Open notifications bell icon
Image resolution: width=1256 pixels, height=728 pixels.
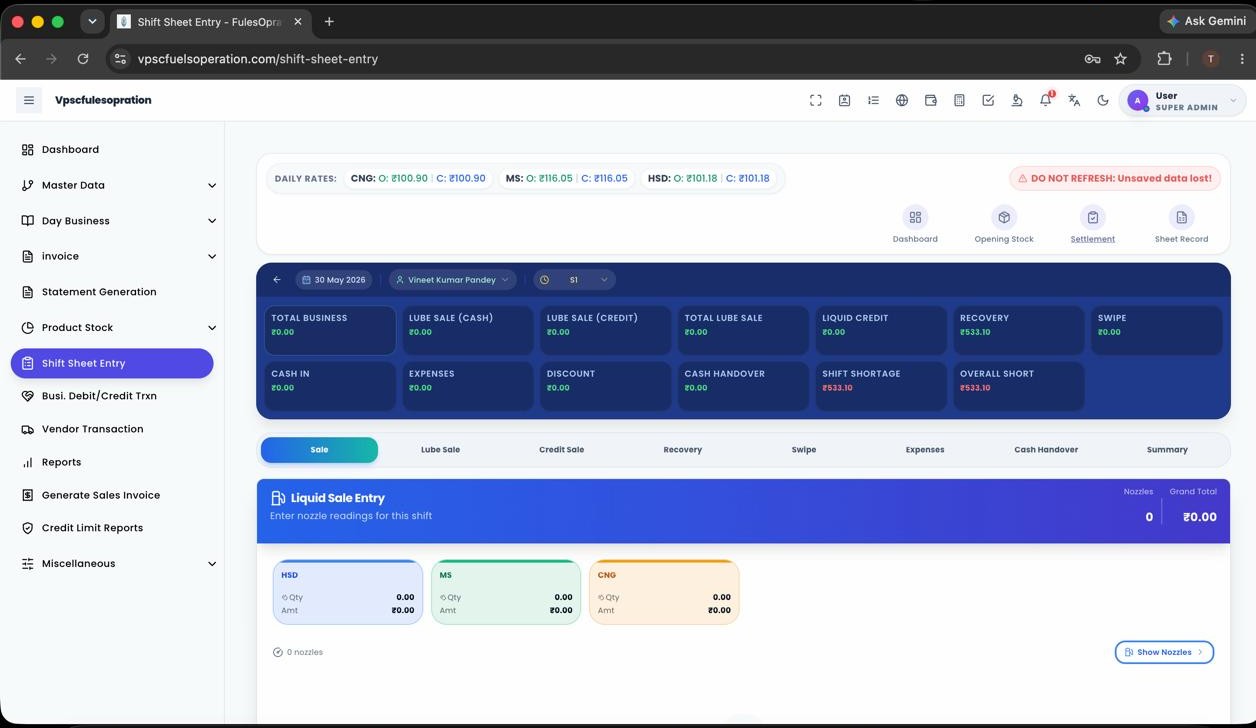[x=1046, y=100]
